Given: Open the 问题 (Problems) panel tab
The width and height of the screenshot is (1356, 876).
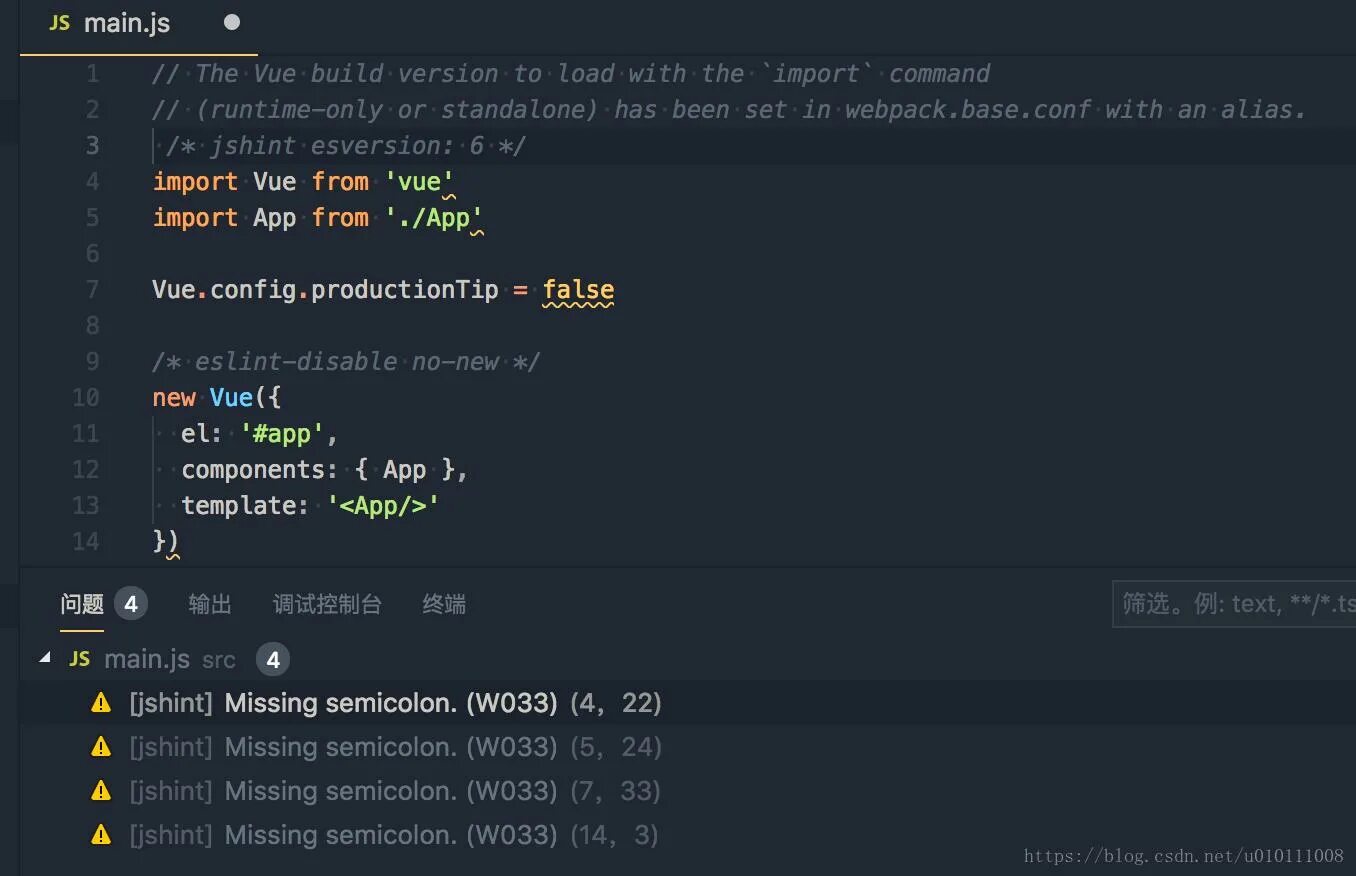Looking at the screenshot, I should click(x=82, y=604).
